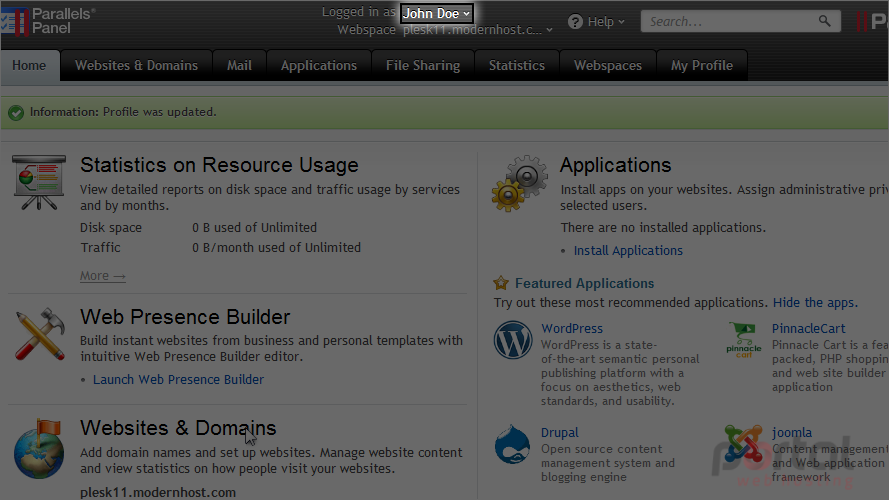The width and height of the screenshot is (889, 500).
Task: Click the green checkmark information icon
Action: [16, 112]
